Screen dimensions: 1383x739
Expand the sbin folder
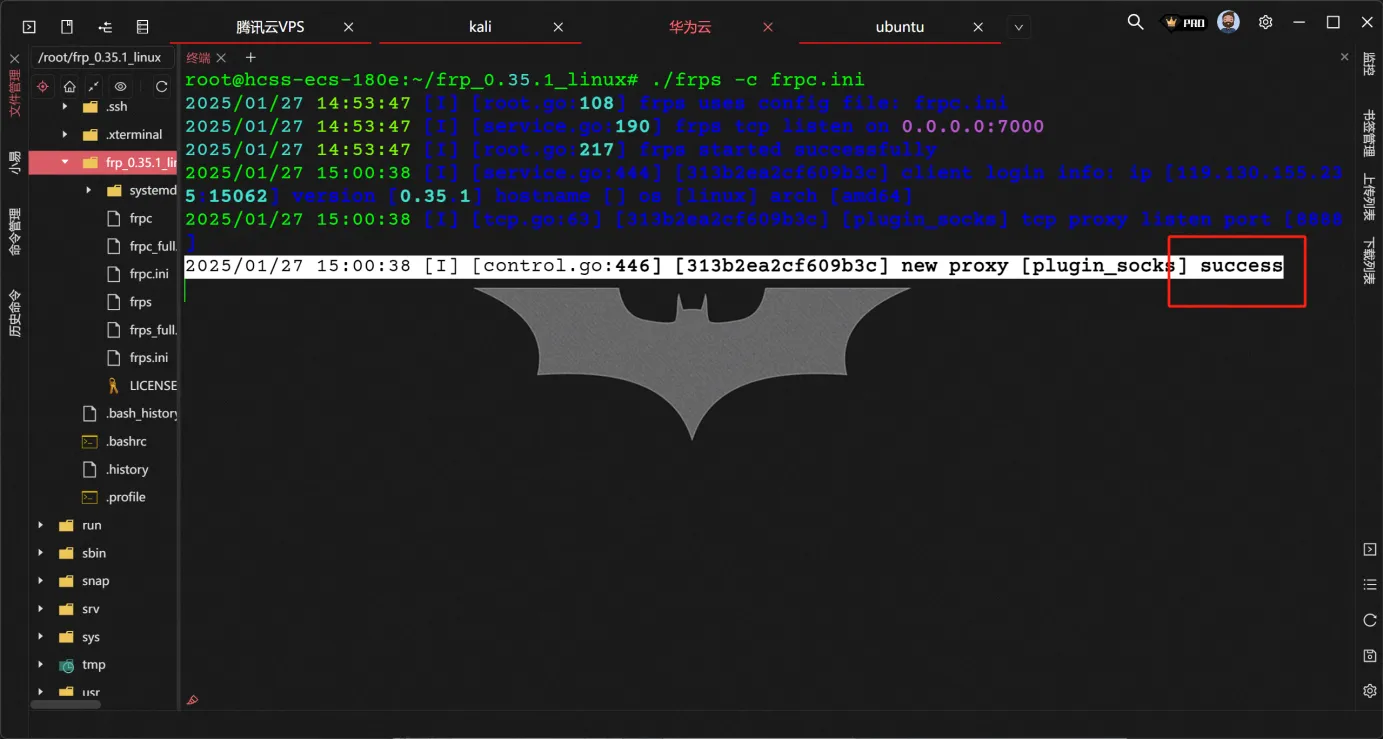(41, 553)
